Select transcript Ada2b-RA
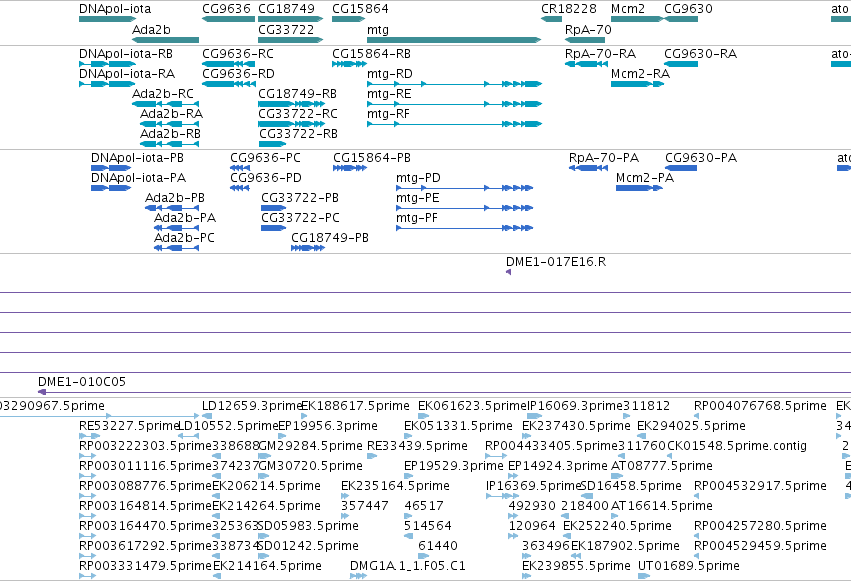Viewport: 851px width, 581px height. coord(169,124)
